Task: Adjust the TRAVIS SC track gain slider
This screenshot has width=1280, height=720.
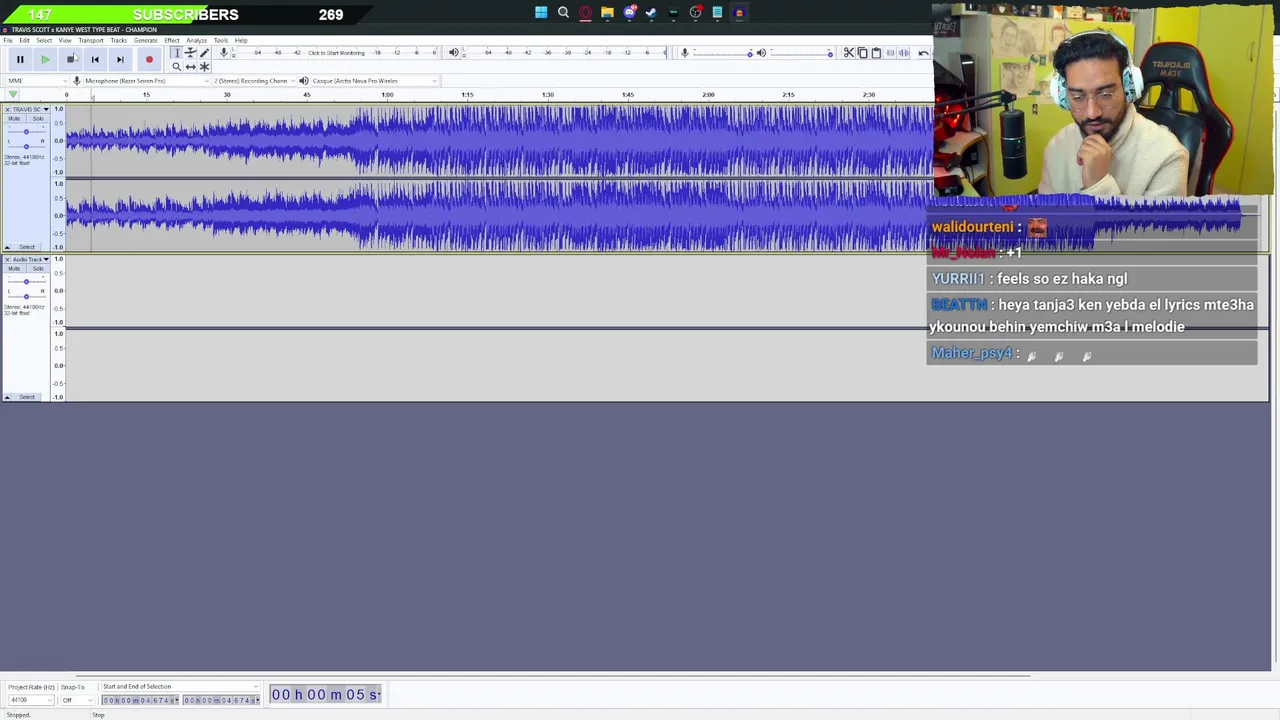Action: click(x=26, y=132)
